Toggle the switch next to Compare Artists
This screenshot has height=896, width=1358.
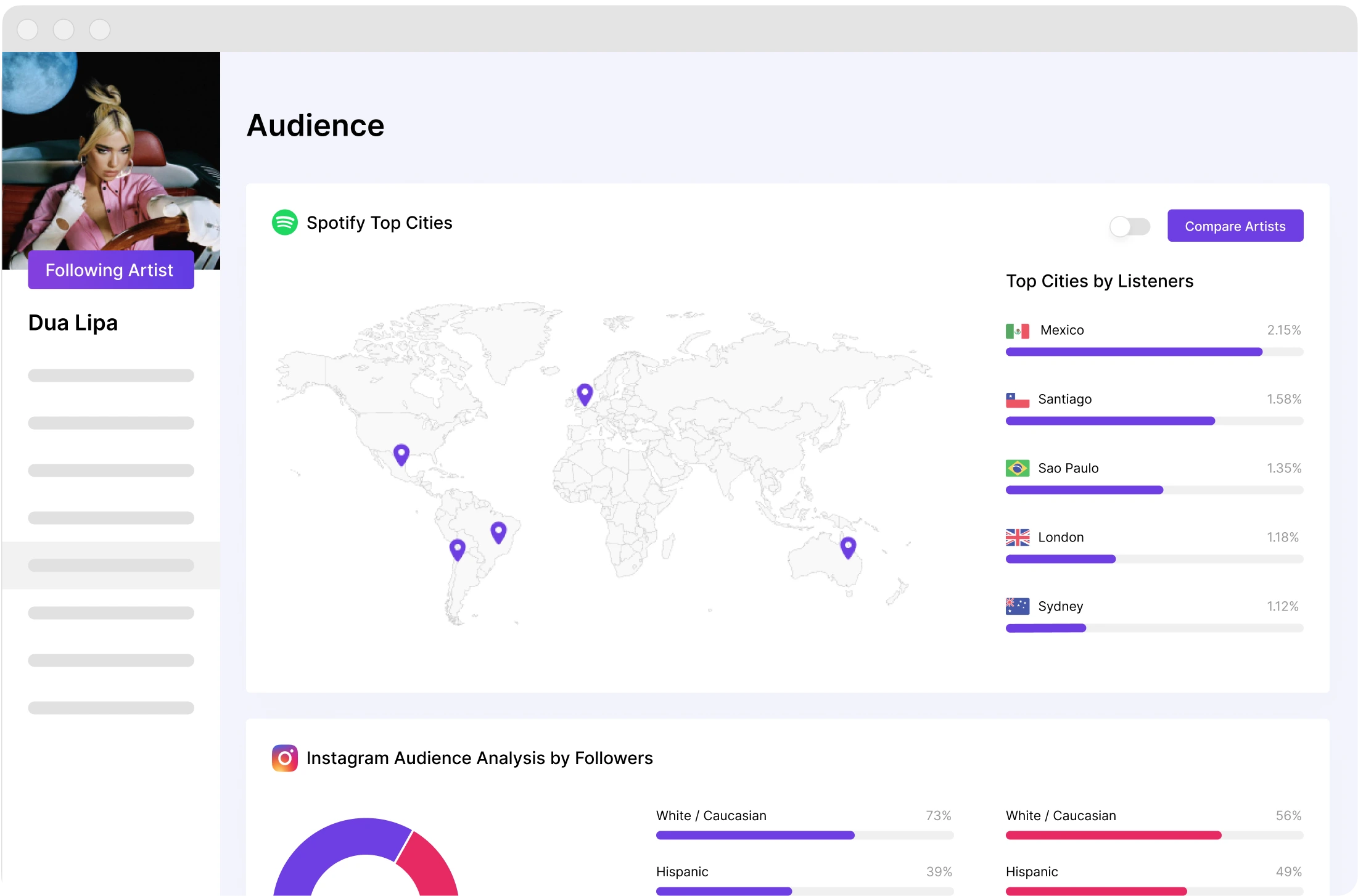click(1129, 226)
